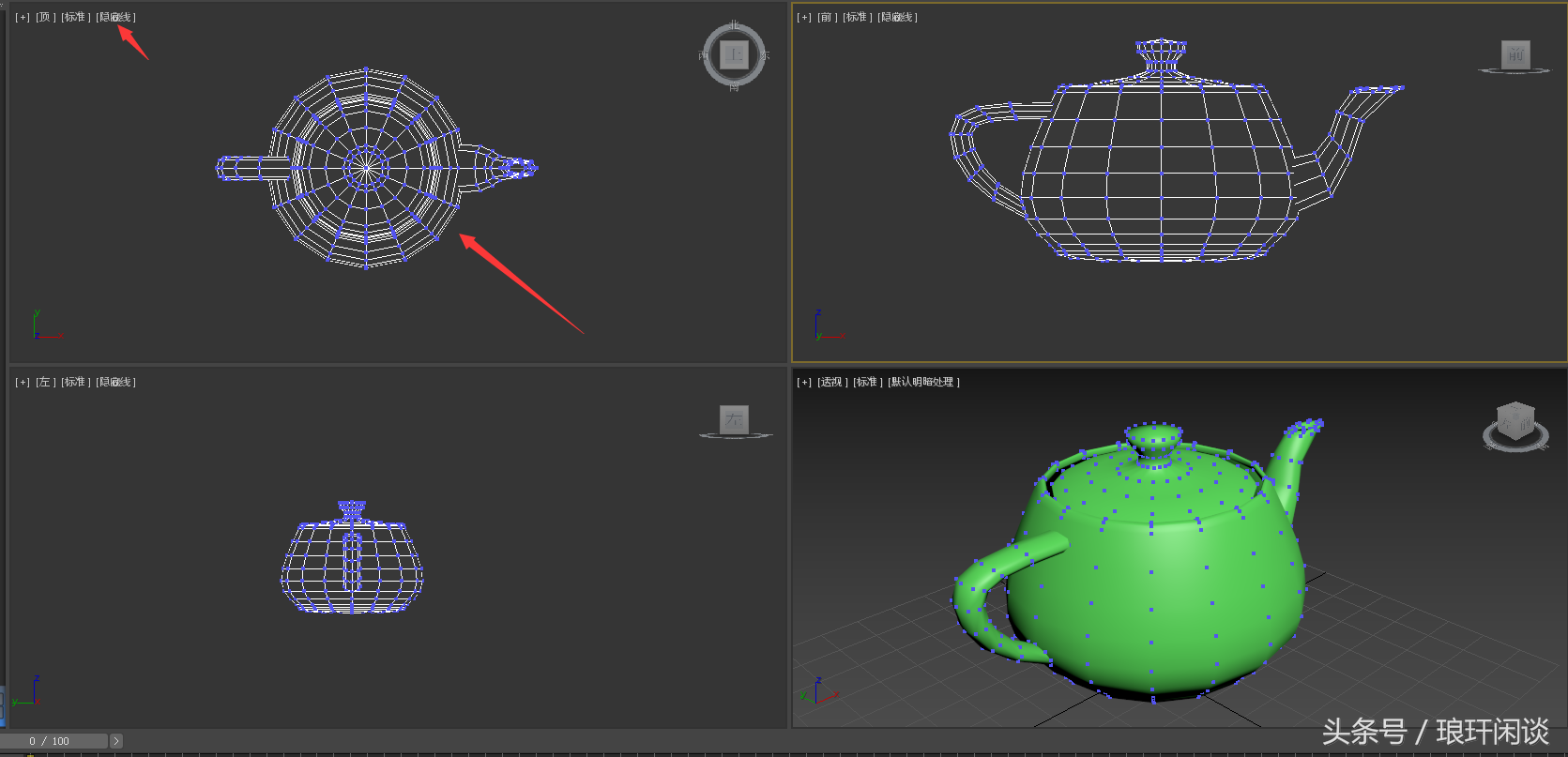Open 隐藏线 shading menu in the 顶 viewport
The width and height of the screenshot is (1568, 757).
[x=115, y=17]
